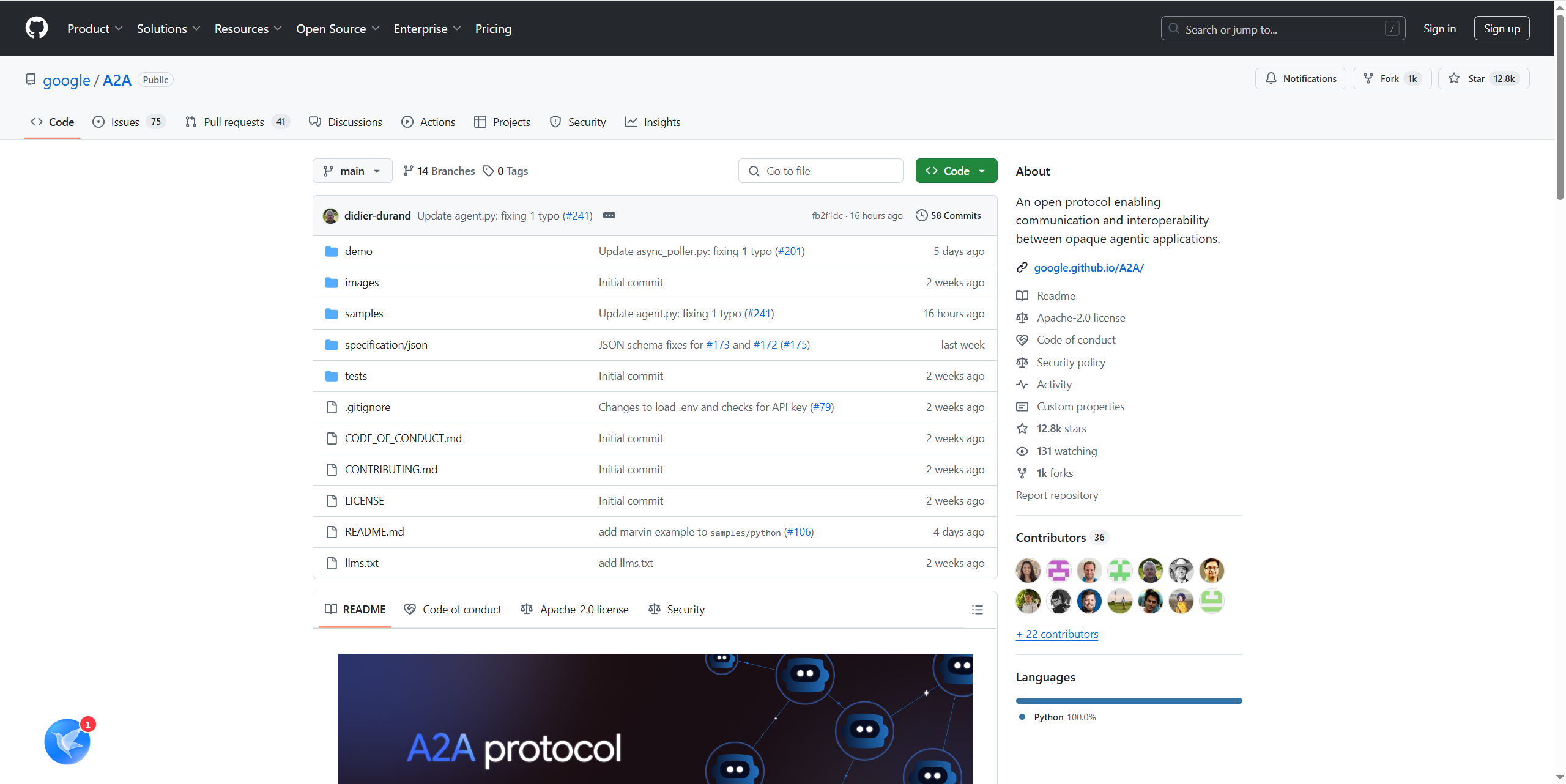This screenshot has height=784, width=1566.
Task: Expand the main branch selector dropdown
Action: [352, 171]
